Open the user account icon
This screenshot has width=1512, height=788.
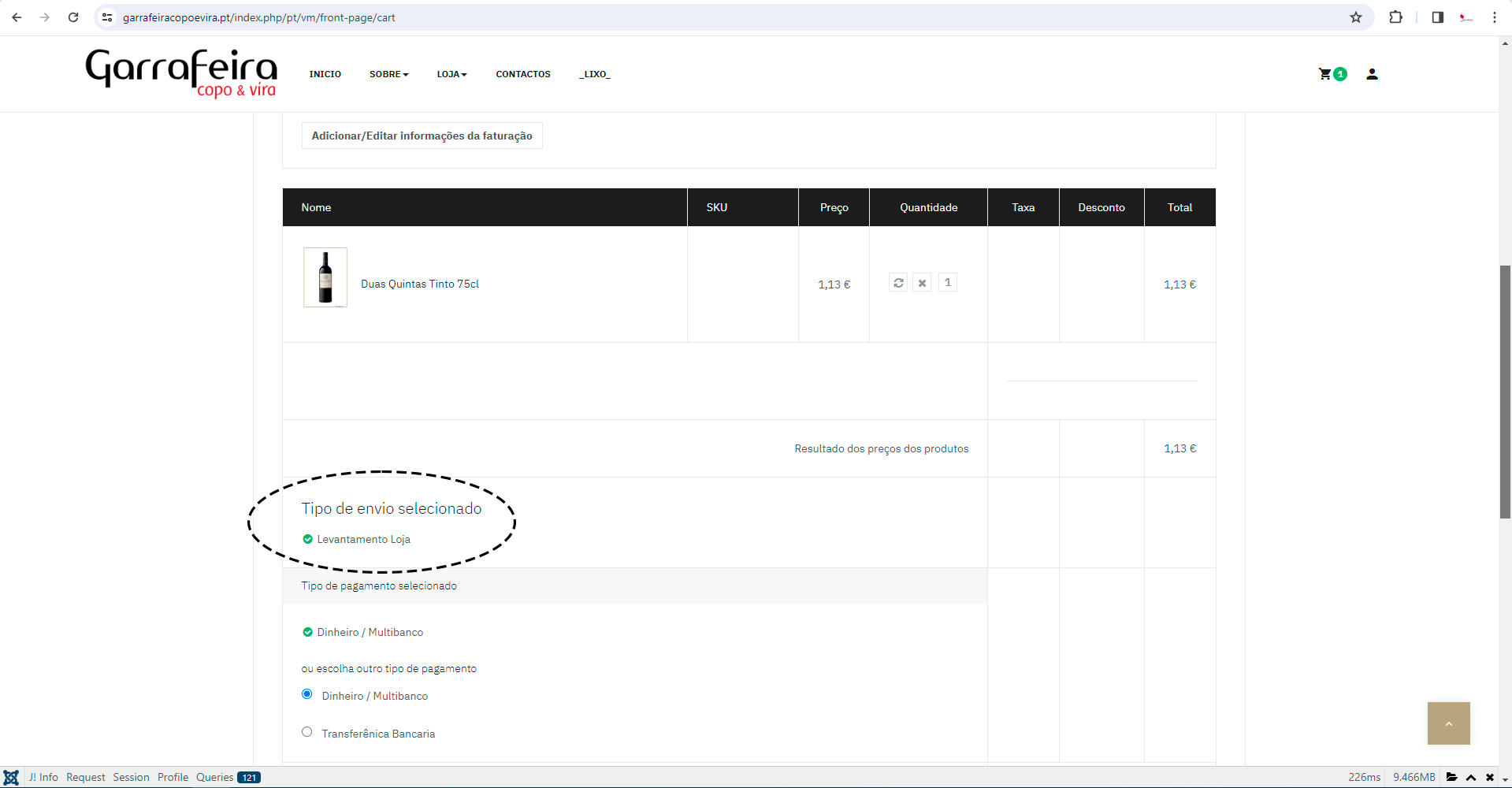1372,74
